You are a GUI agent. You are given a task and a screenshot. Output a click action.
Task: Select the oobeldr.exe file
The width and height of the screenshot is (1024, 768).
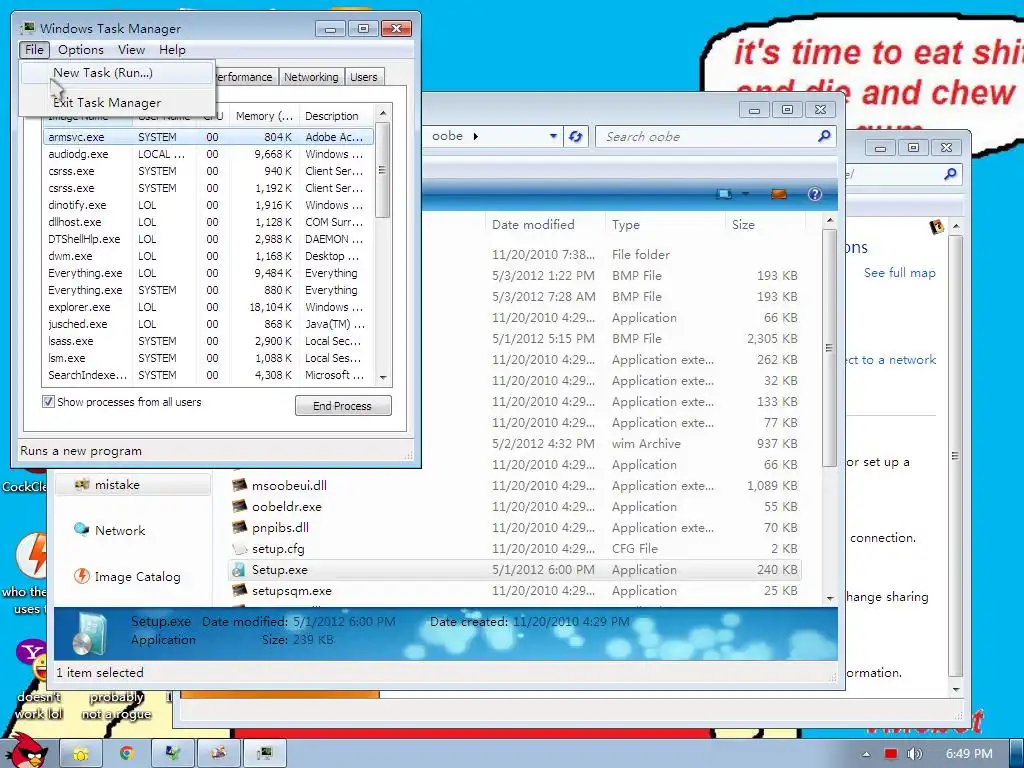515,506
